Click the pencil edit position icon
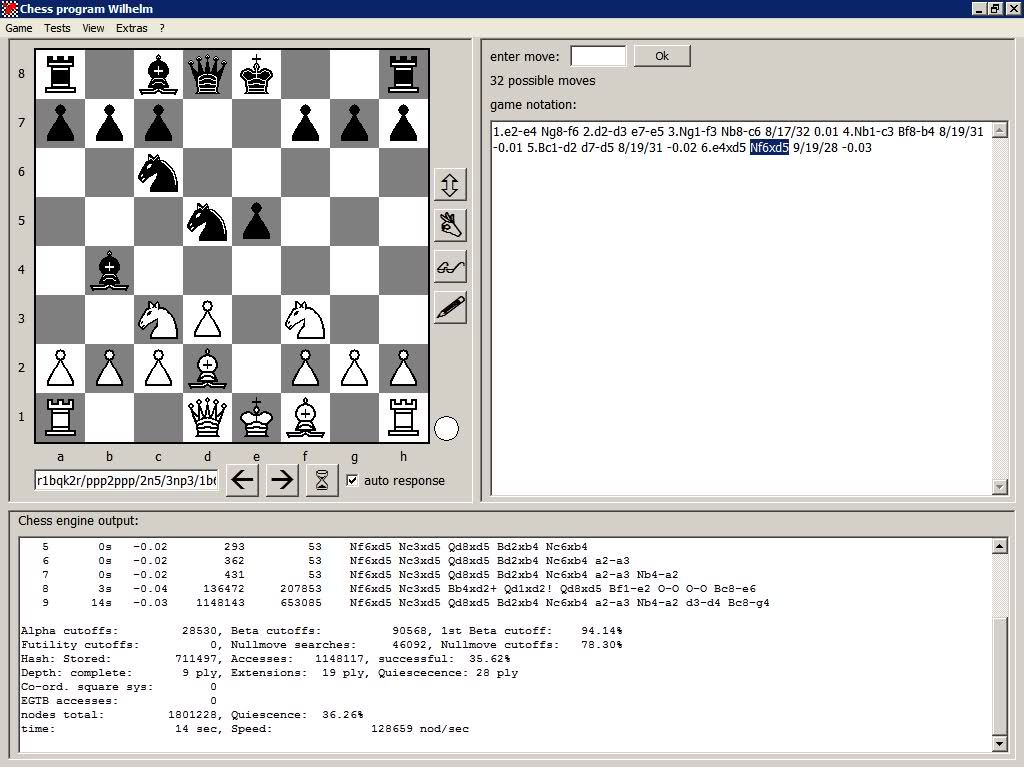This screenshot has width=1024, height=768. tap(450, 308)
